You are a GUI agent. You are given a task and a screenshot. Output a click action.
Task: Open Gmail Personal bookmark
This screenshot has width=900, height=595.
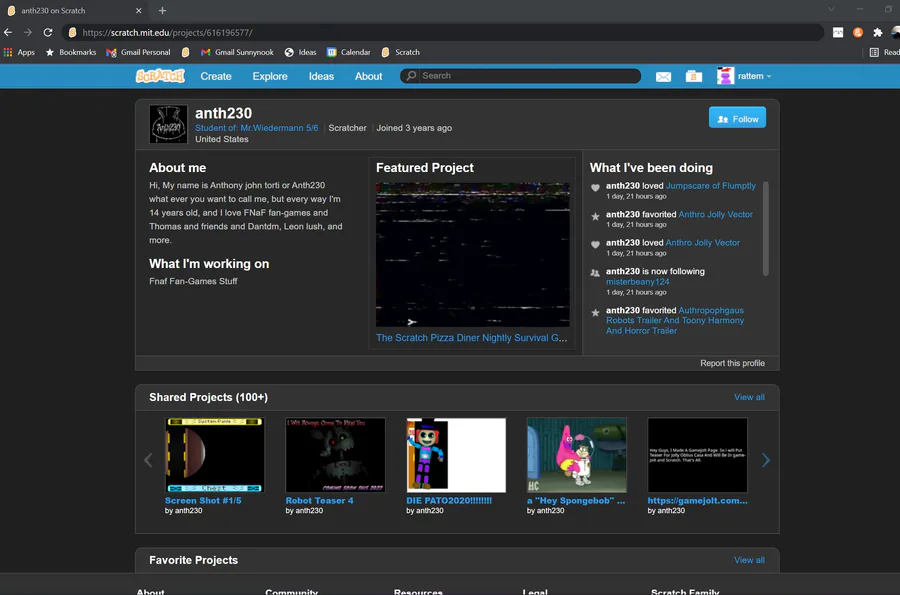click(138, 52)
